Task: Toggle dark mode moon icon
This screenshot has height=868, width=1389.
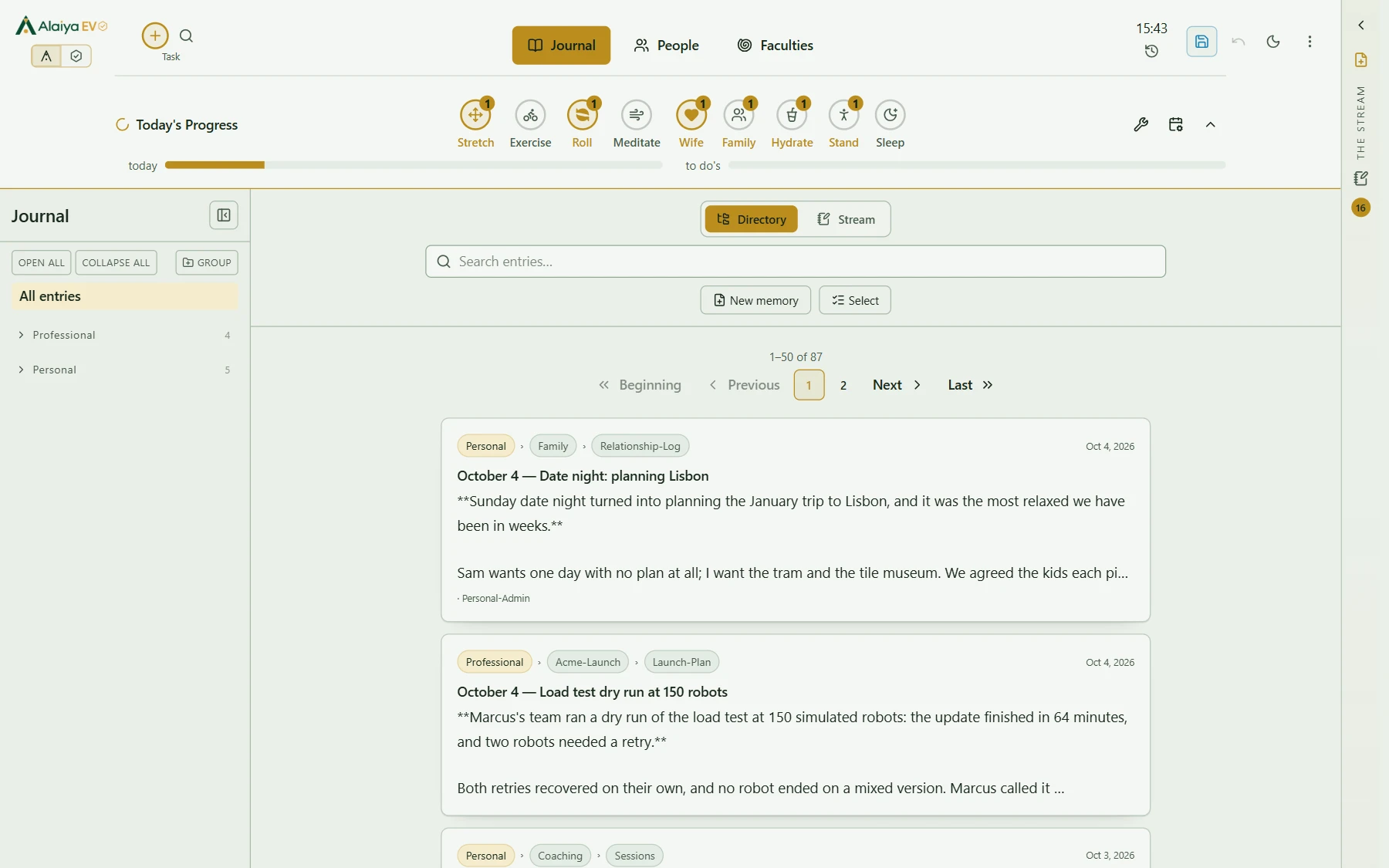Action: [1273, 42]
